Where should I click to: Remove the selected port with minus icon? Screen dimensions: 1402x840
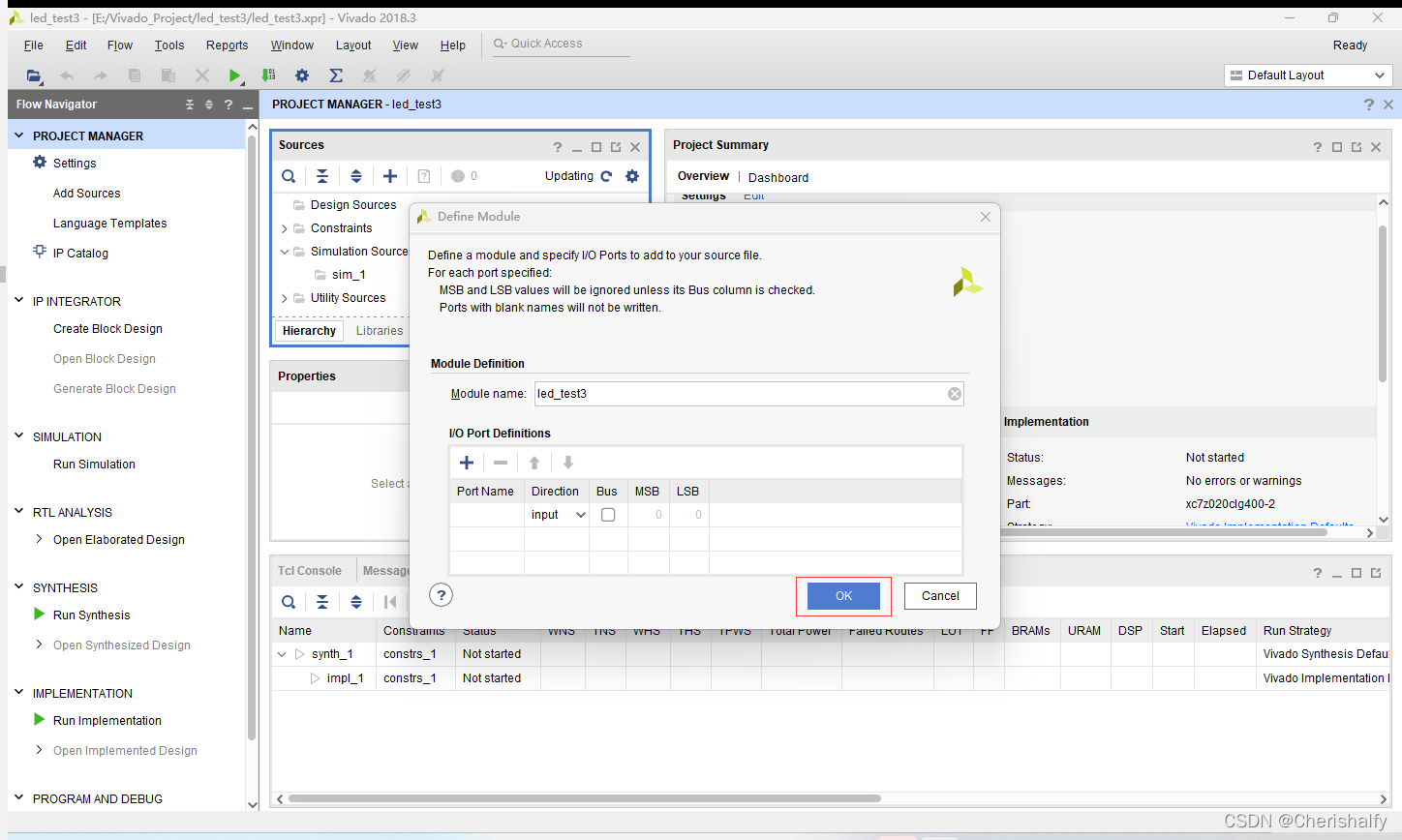[x=501, y=463]
